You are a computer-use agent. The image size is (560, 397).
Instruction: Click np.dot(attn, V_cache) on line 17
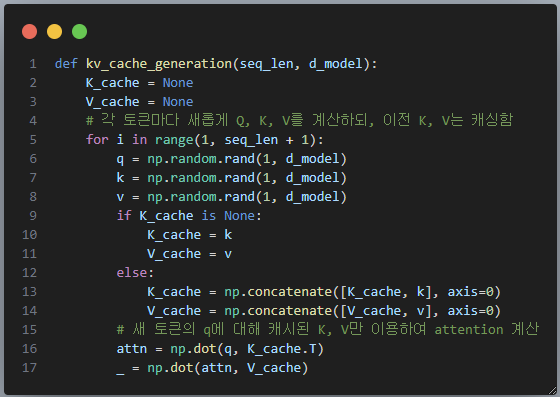pos(228,368)
